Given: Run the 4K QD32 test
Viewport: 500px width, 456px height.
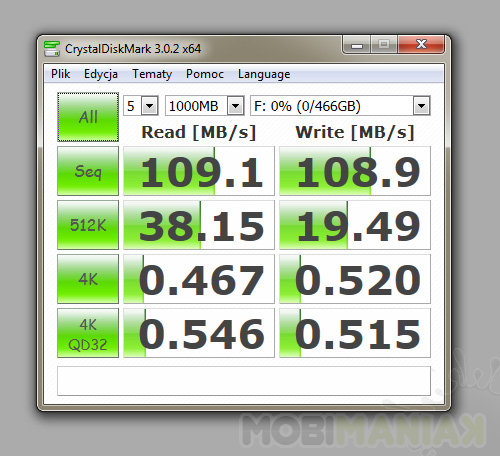Looking at the screenshot, I should click(x=88, y=333).
